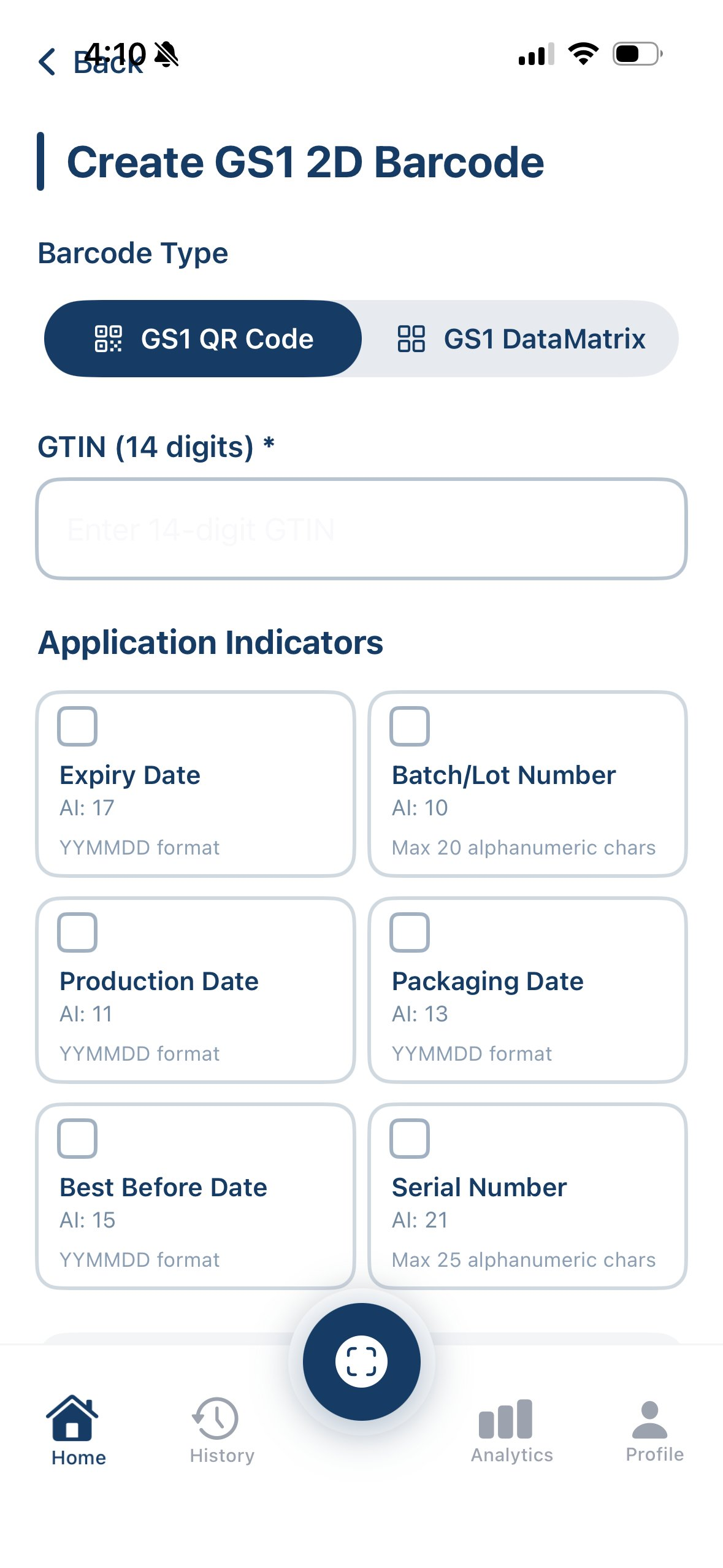Focus the GTIN 14-digit input field
723x1568 pixels.
361,529
